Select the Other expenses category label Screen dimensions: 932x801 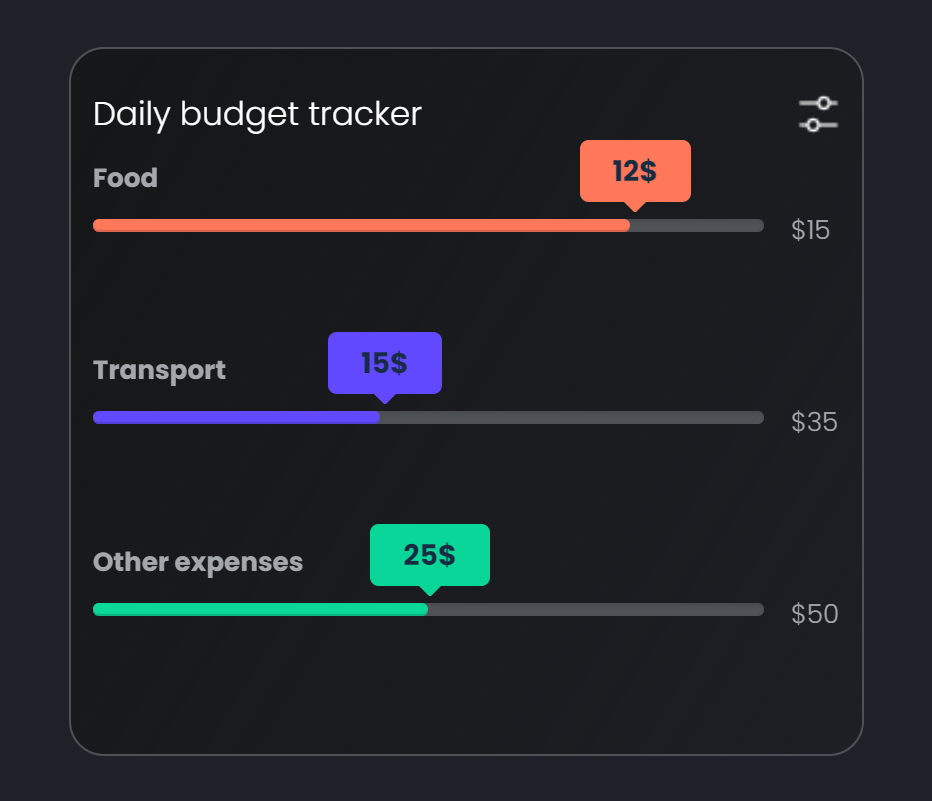pyautogui.click(x=197, y=562)
